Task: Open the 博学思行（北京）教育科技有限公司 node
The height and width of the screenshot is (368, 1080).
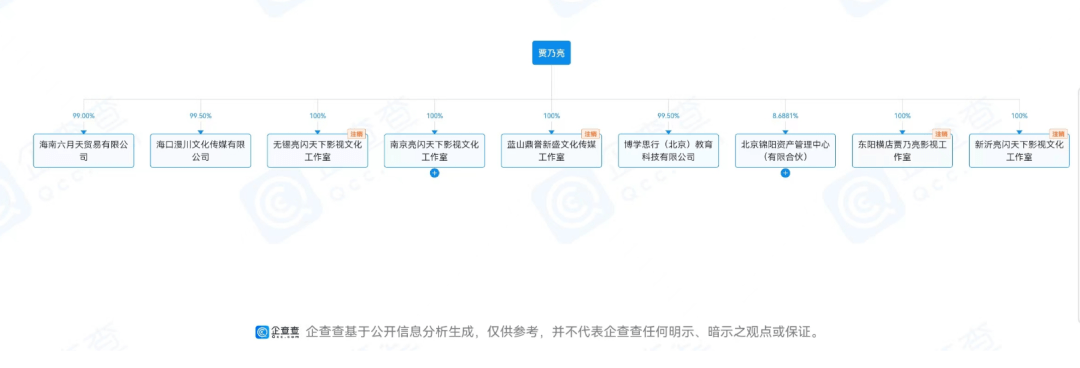Action: coord(668,151)
